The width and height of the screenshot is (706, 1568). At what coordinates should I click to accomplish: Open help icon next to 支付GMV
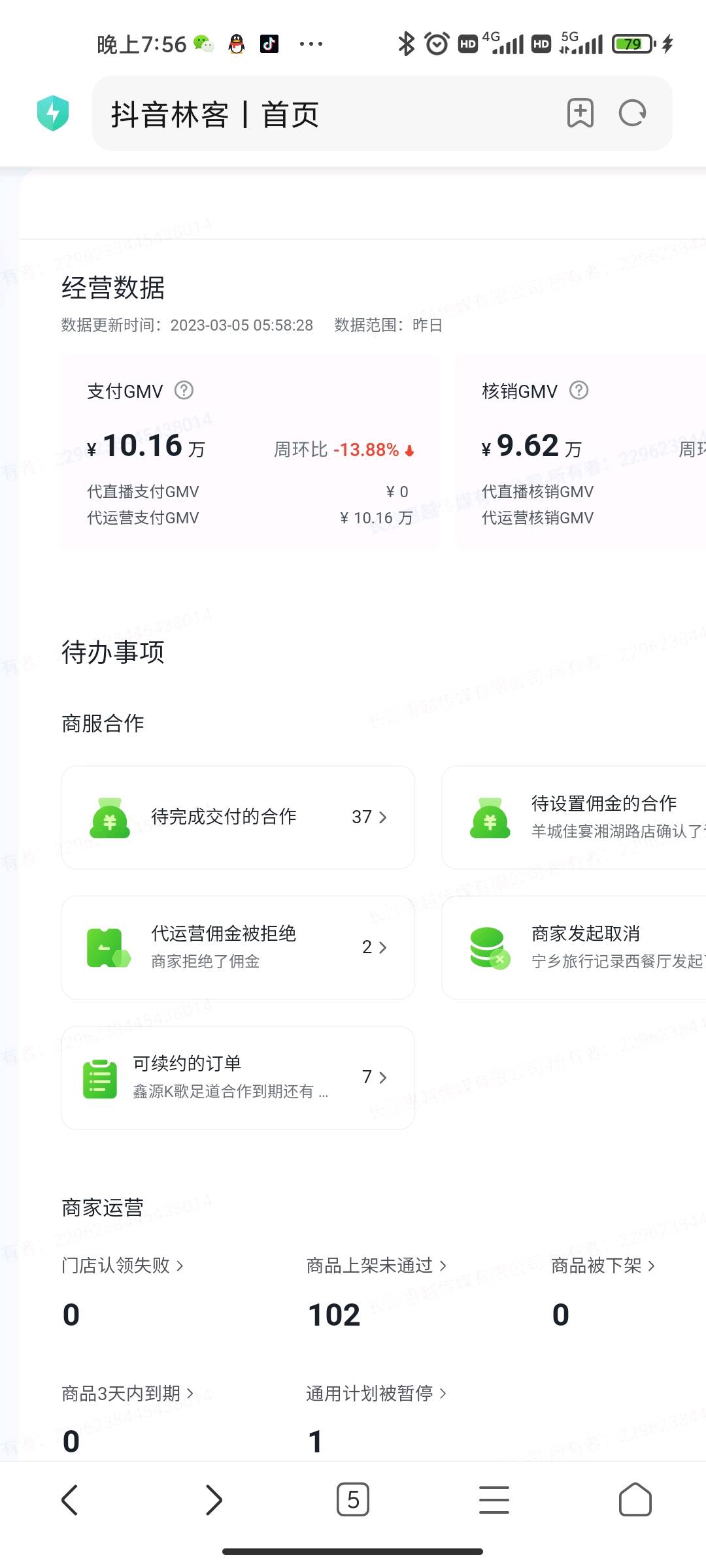[x=184, y=391]
